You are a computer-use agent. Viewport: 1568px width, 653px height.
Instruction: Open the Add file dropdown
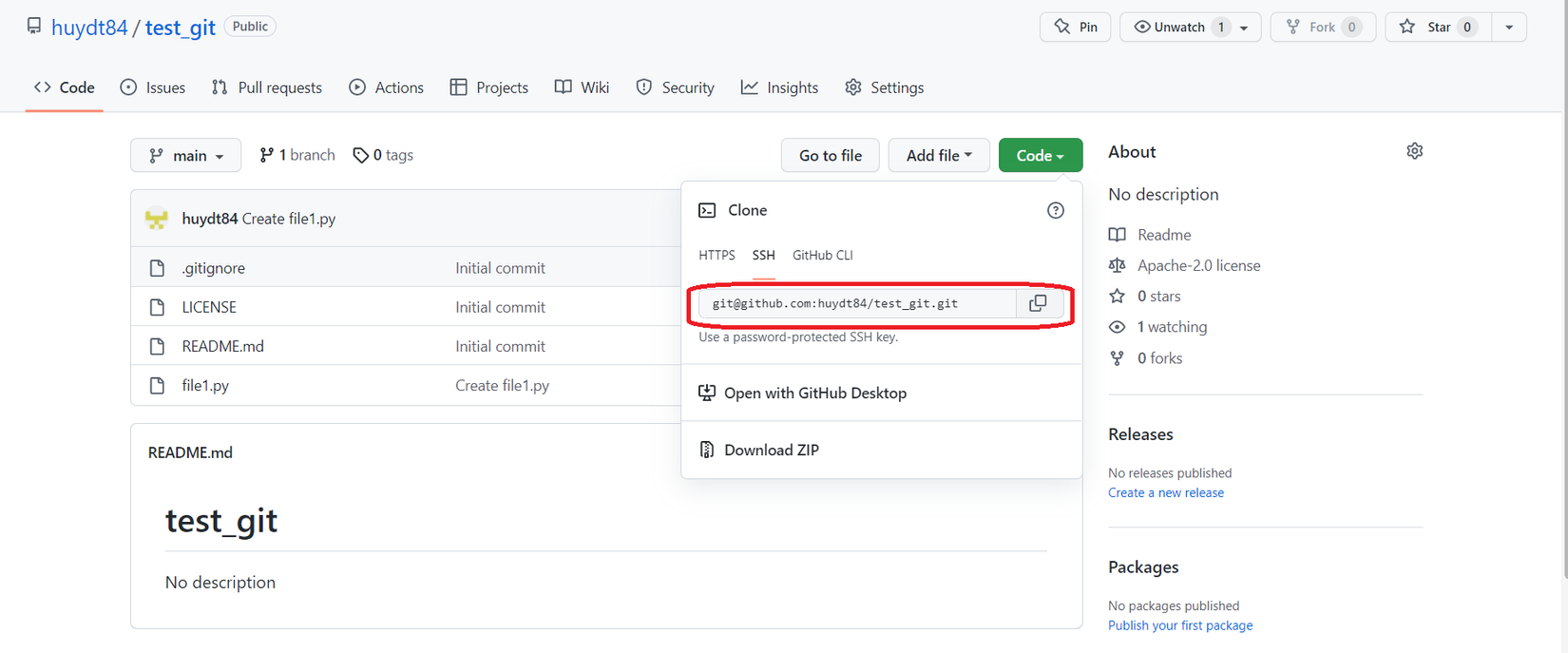click(938, 155)
